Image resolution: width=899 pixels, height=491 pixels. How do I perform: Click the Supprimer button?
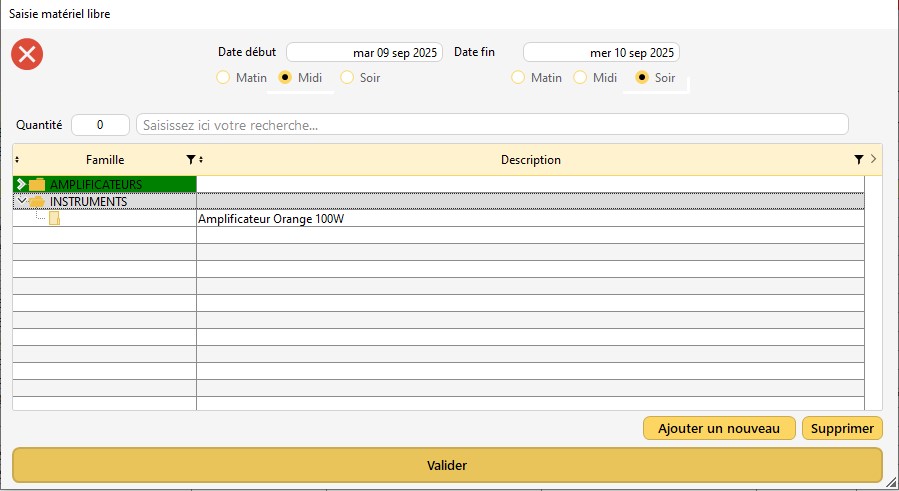coord(842,428)
